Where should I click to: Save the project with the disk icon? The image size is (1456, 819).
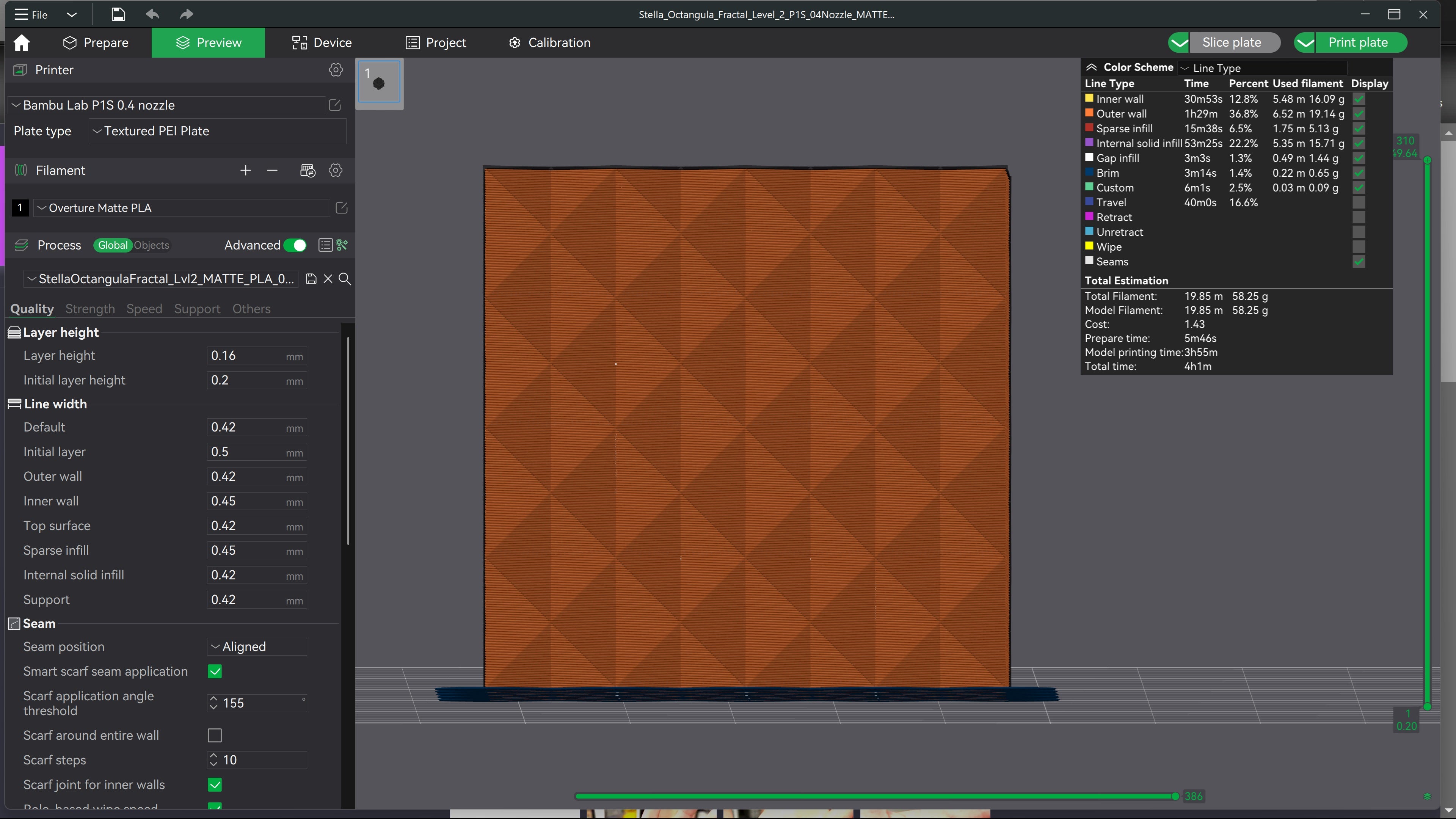(x=118, y=14)
